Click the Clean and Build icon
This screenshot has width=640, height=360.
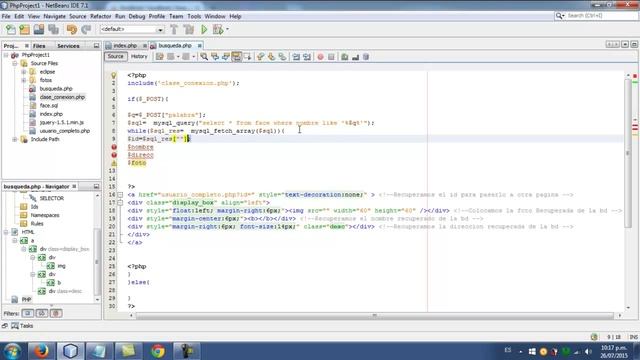[189, 29]
